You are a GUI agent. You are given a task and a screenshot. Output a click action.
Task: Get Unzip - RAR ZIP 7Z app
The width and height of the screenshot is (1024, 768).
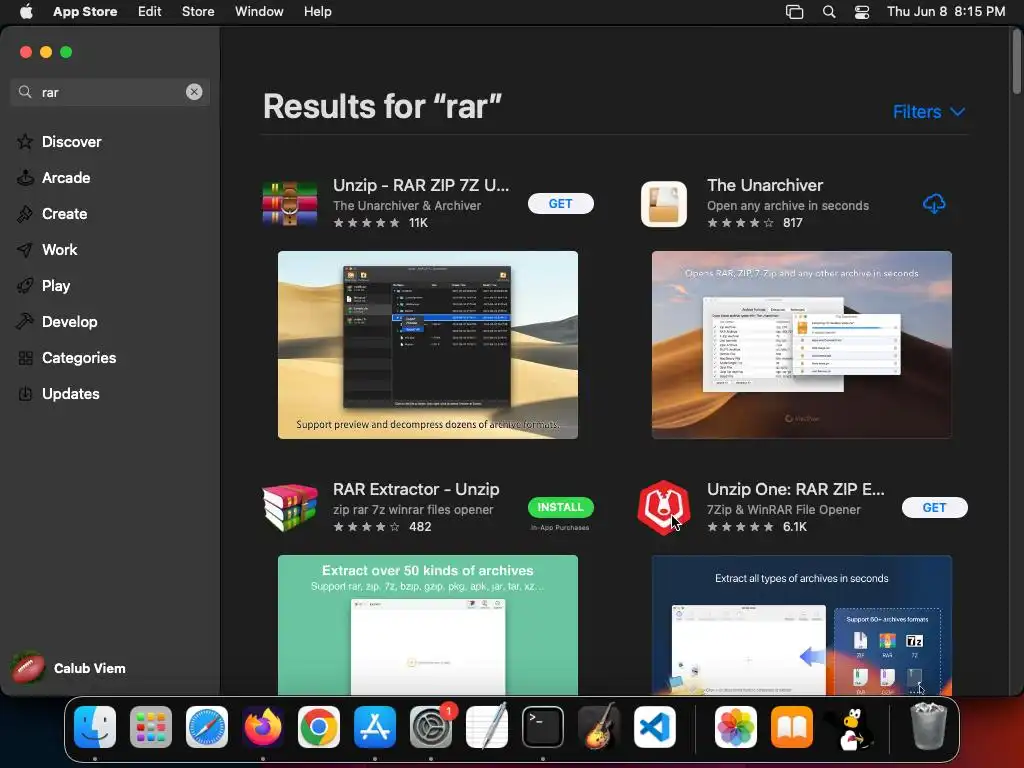pos(560,204)
